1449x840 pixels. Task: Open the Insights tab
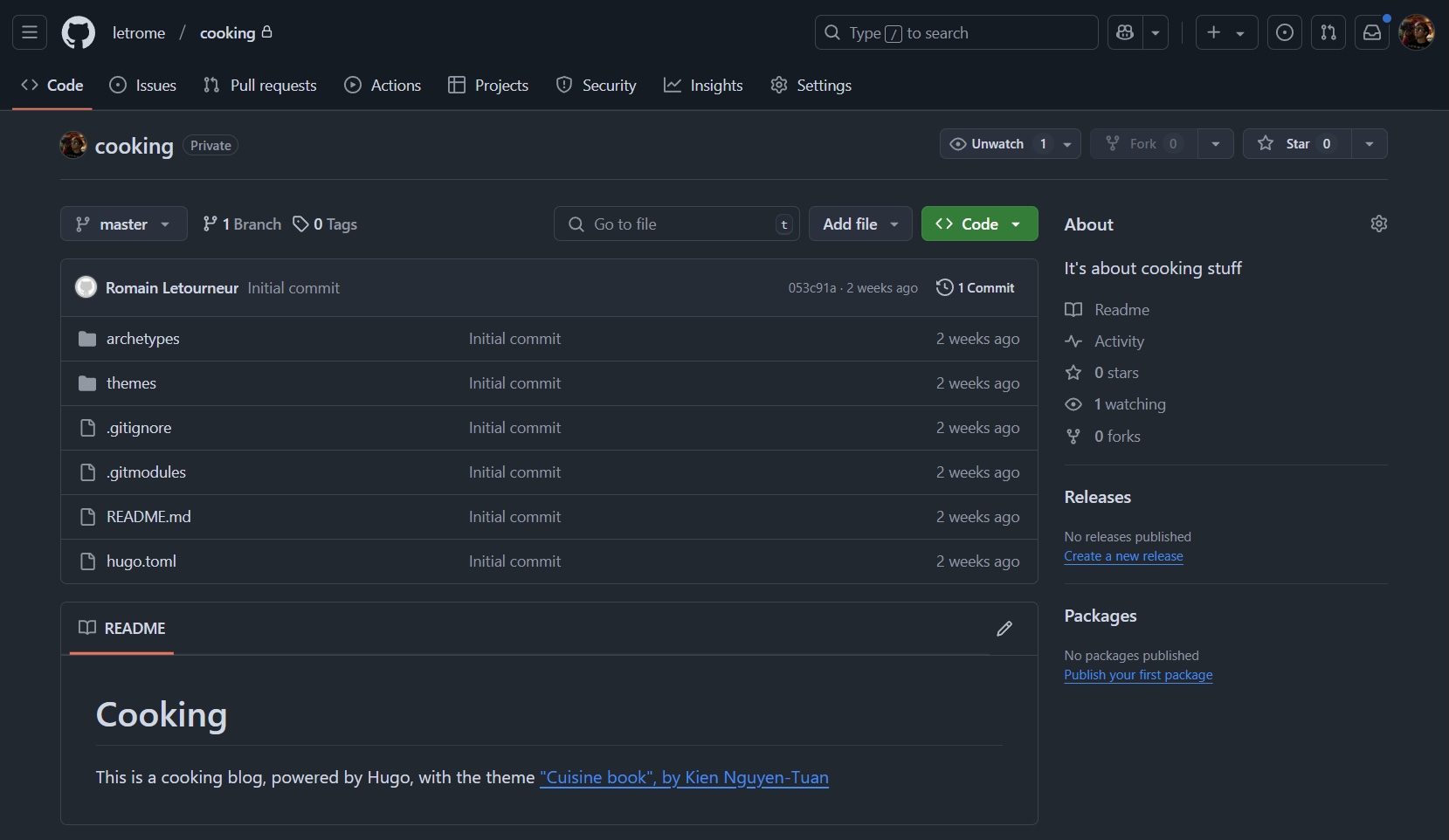[704, 85]
